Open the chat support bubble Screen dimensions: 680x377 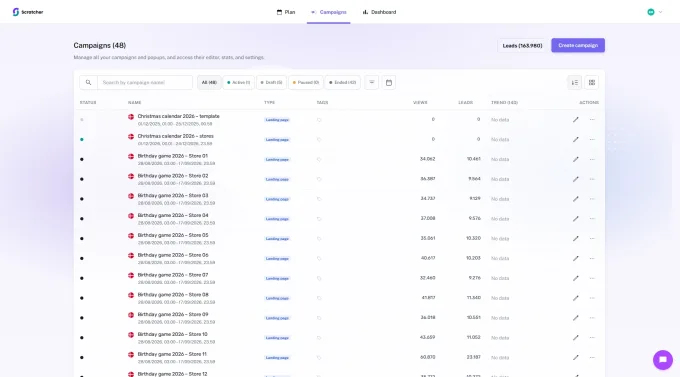tap(663, 360)
